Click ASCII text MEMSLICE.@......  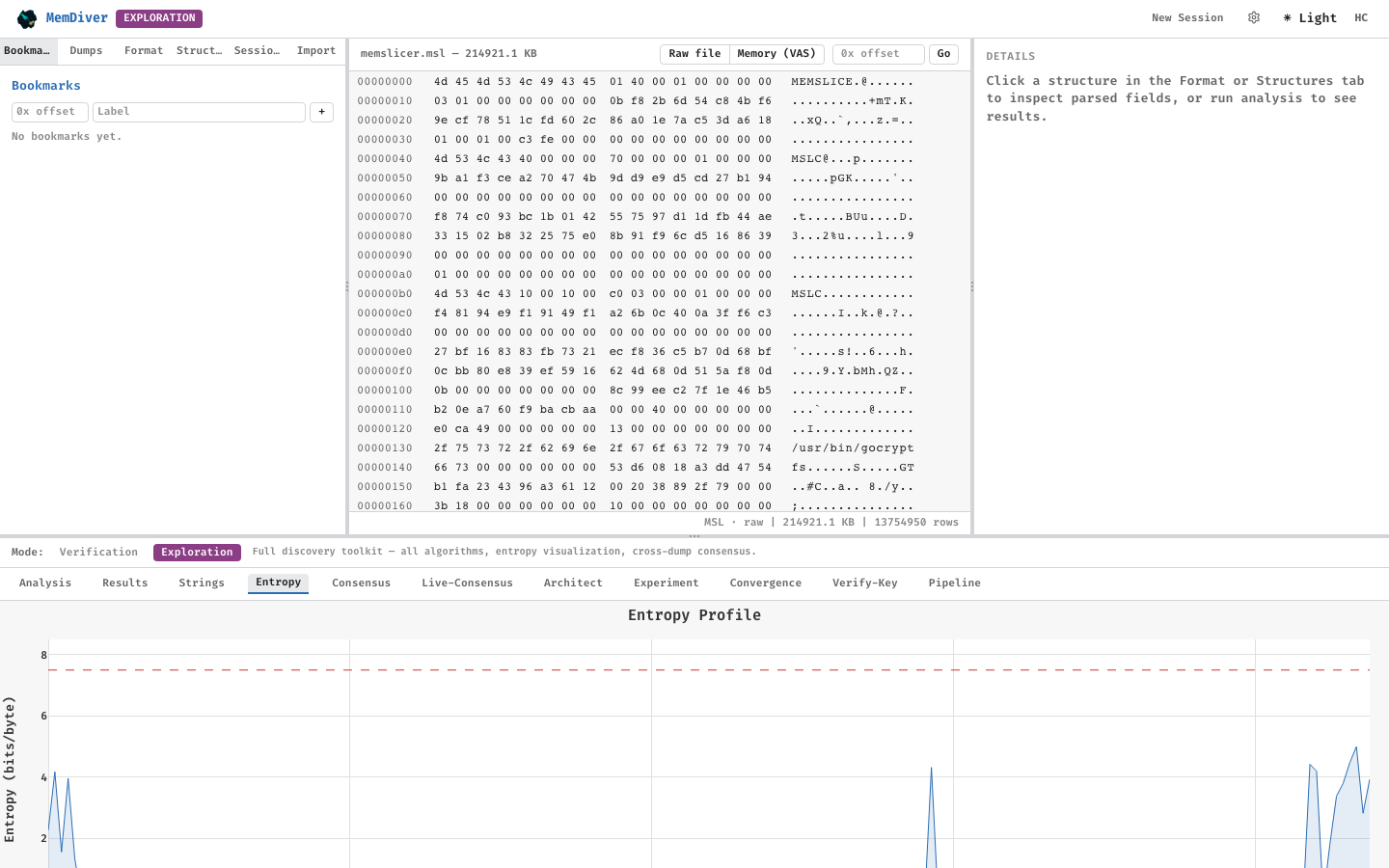coord(830,82)
